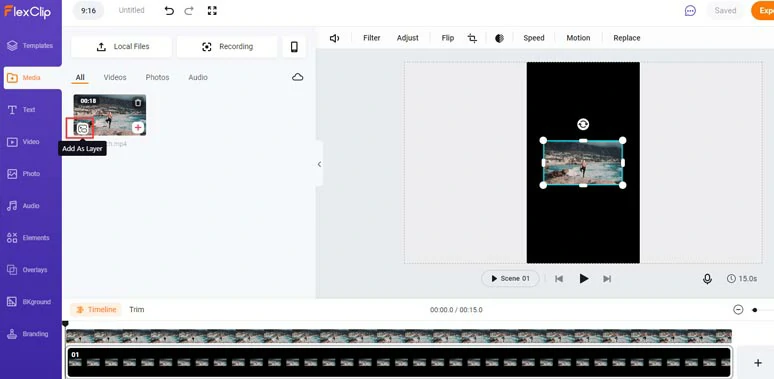Click the microphone voiceover icon
Viewport: 774px width, 379px height.
(x=707, y=279)
